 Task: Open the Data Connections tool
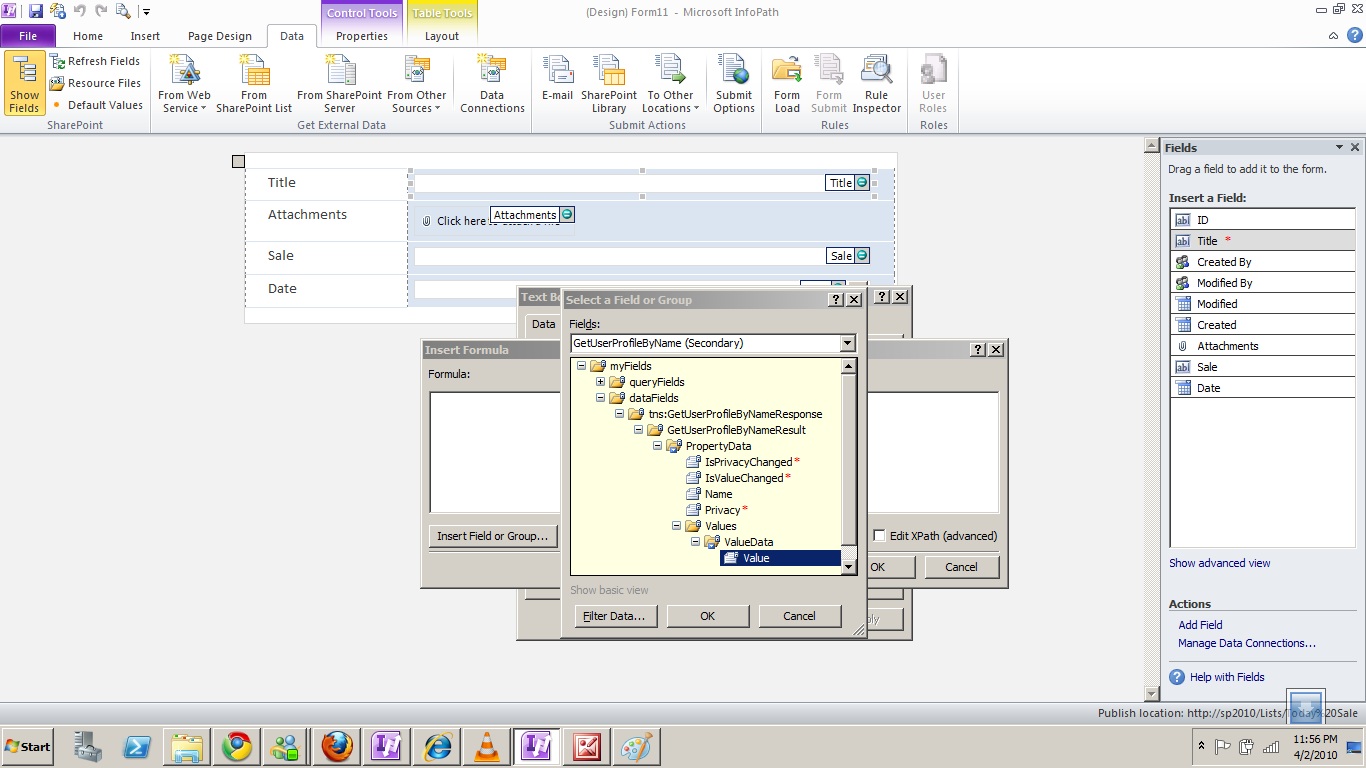492,83
